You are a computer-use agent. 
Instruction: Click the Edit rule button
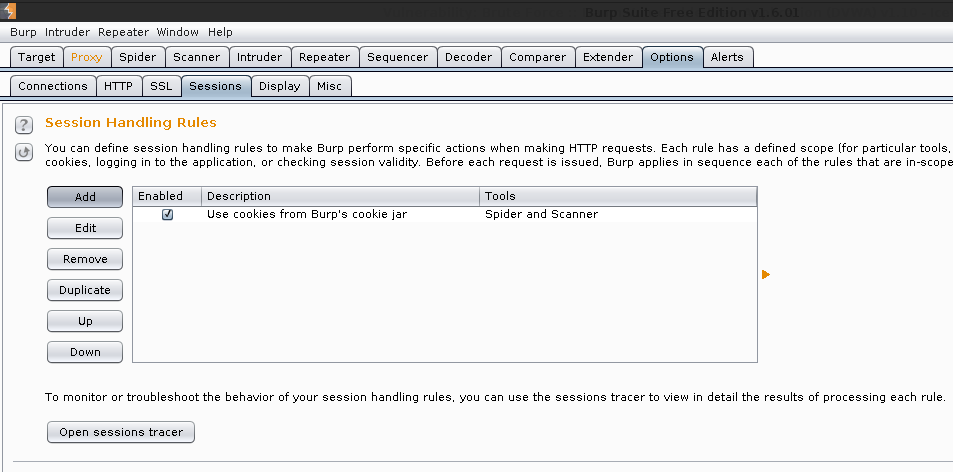(x=85, y=228)
